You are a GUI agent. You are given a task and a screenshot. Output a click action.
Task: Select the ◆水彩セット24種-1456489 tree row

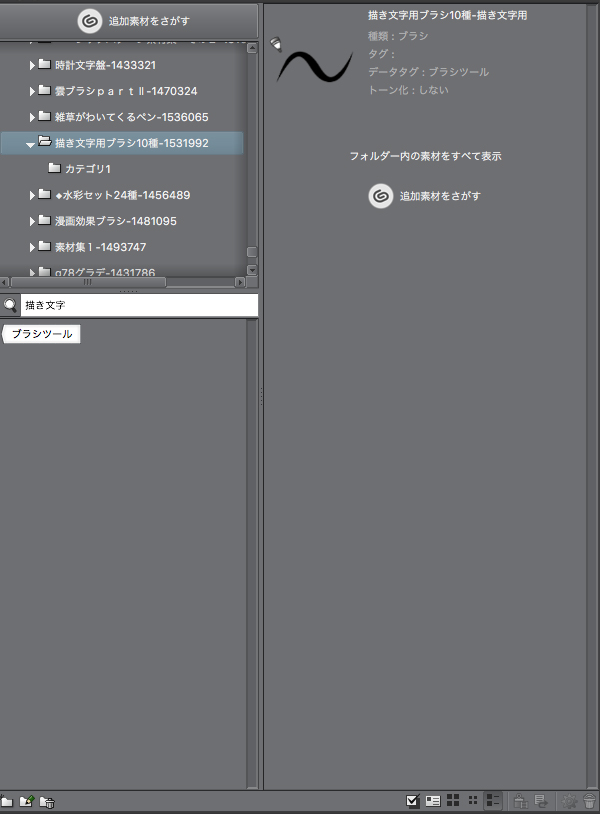(x=122, y=195)
